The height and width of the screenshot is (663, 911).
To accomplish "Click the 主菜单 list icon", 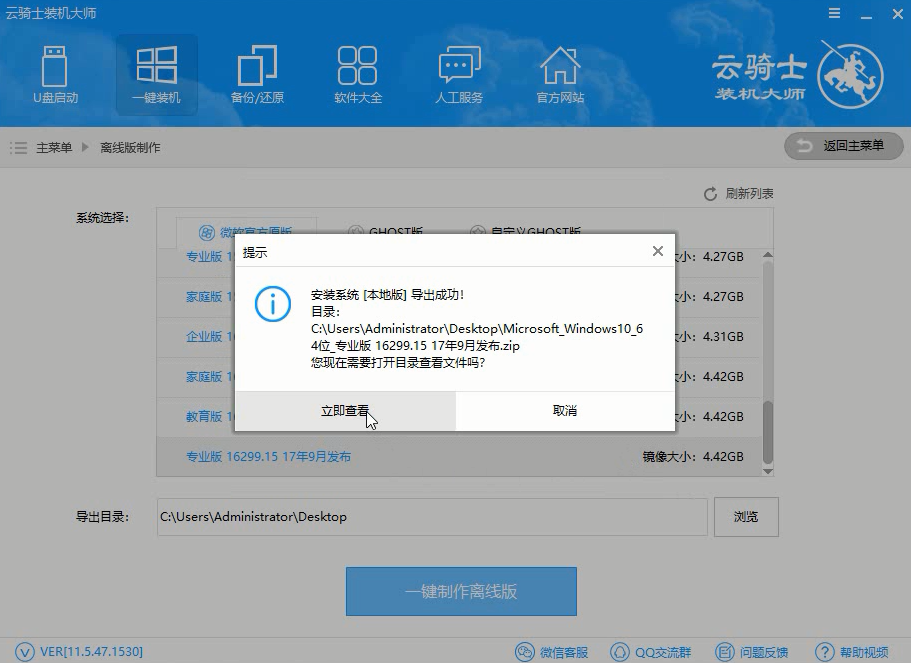I will 19,148.
